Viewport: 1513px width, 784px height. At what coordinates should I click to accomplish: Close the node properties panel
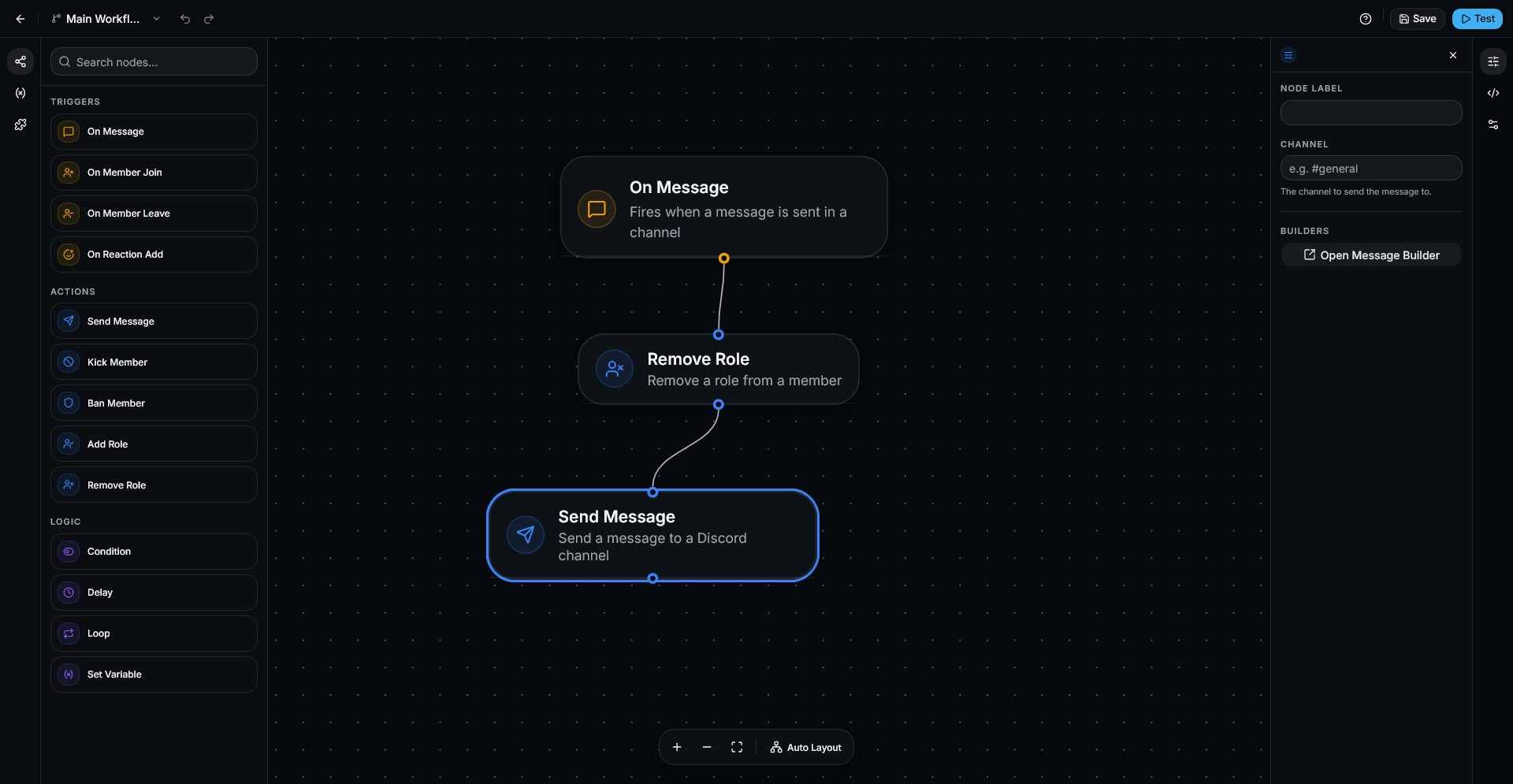(x=1453, y=55)
